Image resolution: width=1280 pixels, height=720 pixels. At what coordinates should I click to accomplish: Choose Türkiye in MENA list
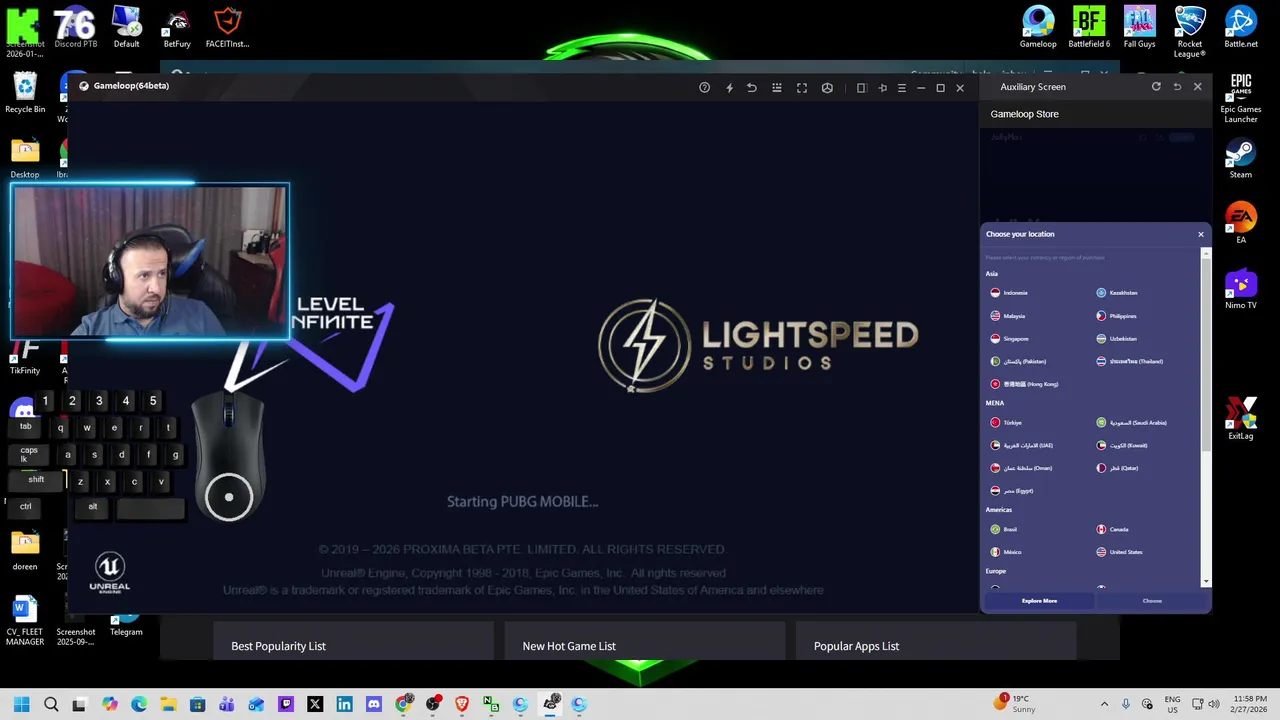tap(1006, 423)
